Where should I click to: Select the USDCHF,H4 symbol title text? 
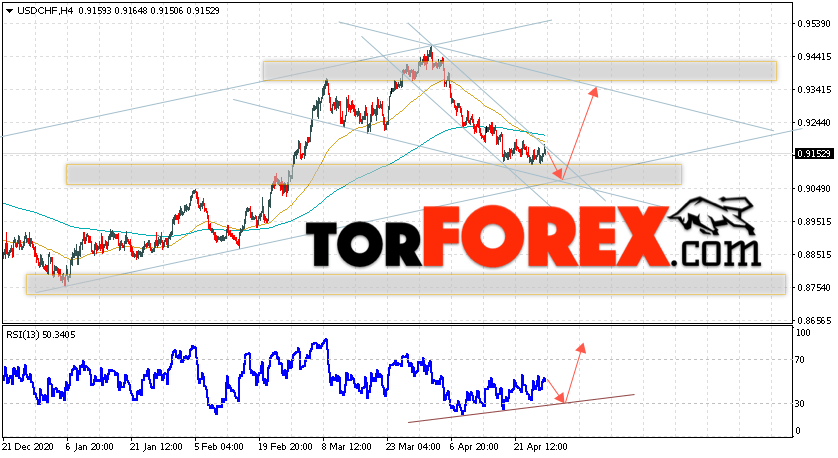pyautogui.click(x=45, y=11)
